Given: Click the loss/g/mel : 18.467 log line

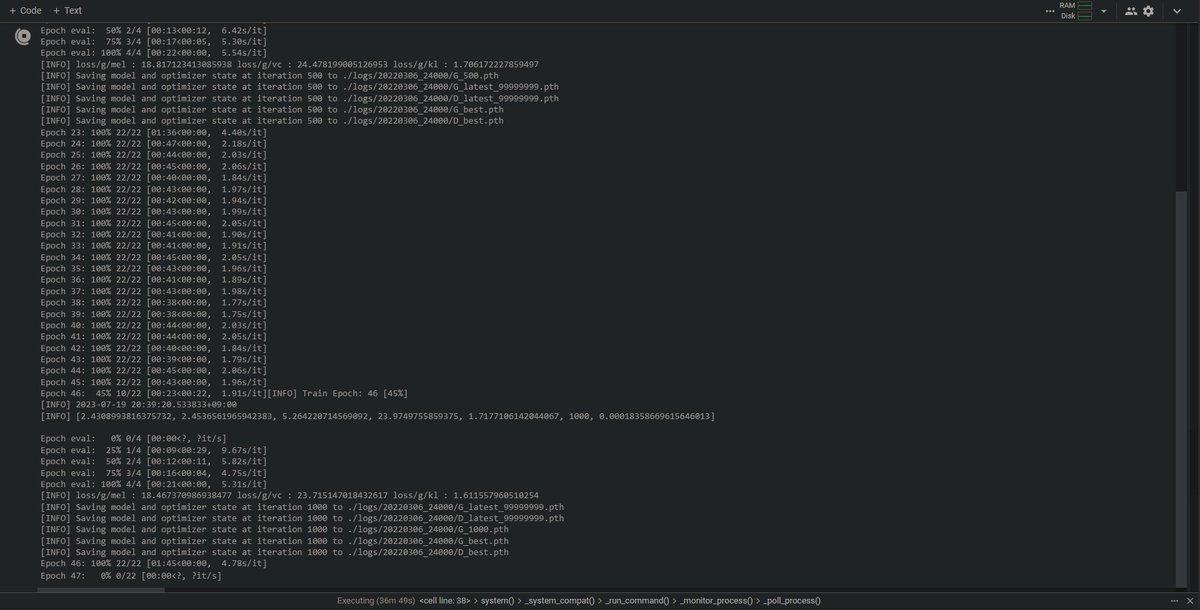Looking at the screenshot, I should click(x=289, y=495).
